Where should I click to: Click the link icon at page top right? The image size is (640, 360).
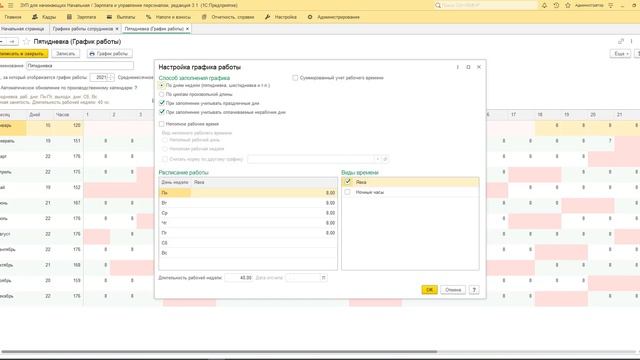click(621, 41)
